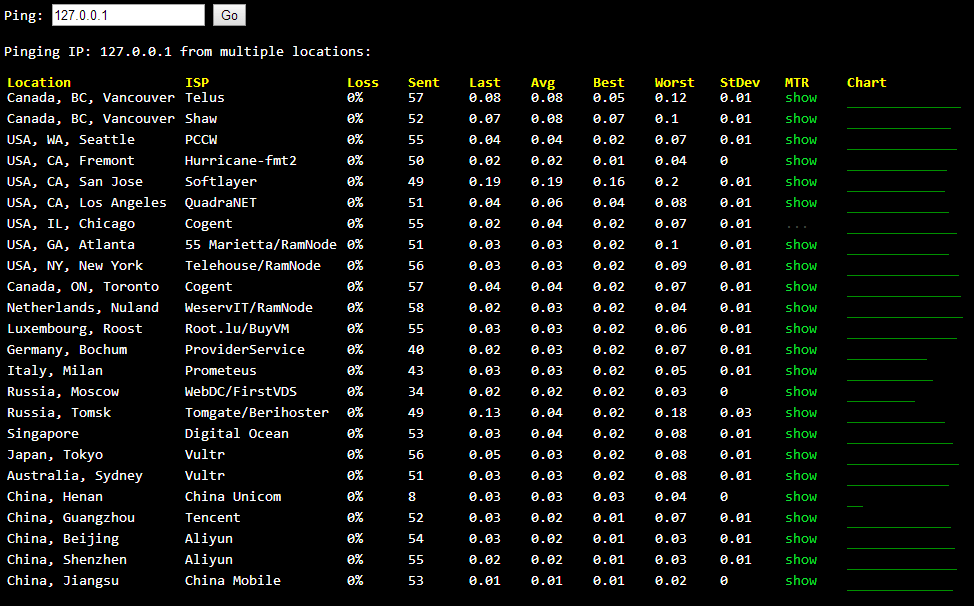Open MTR for New York Telehouse/RamNode
Image resolution: width=974 pixels, height=606 pixels.
click(x=801, y=266)
